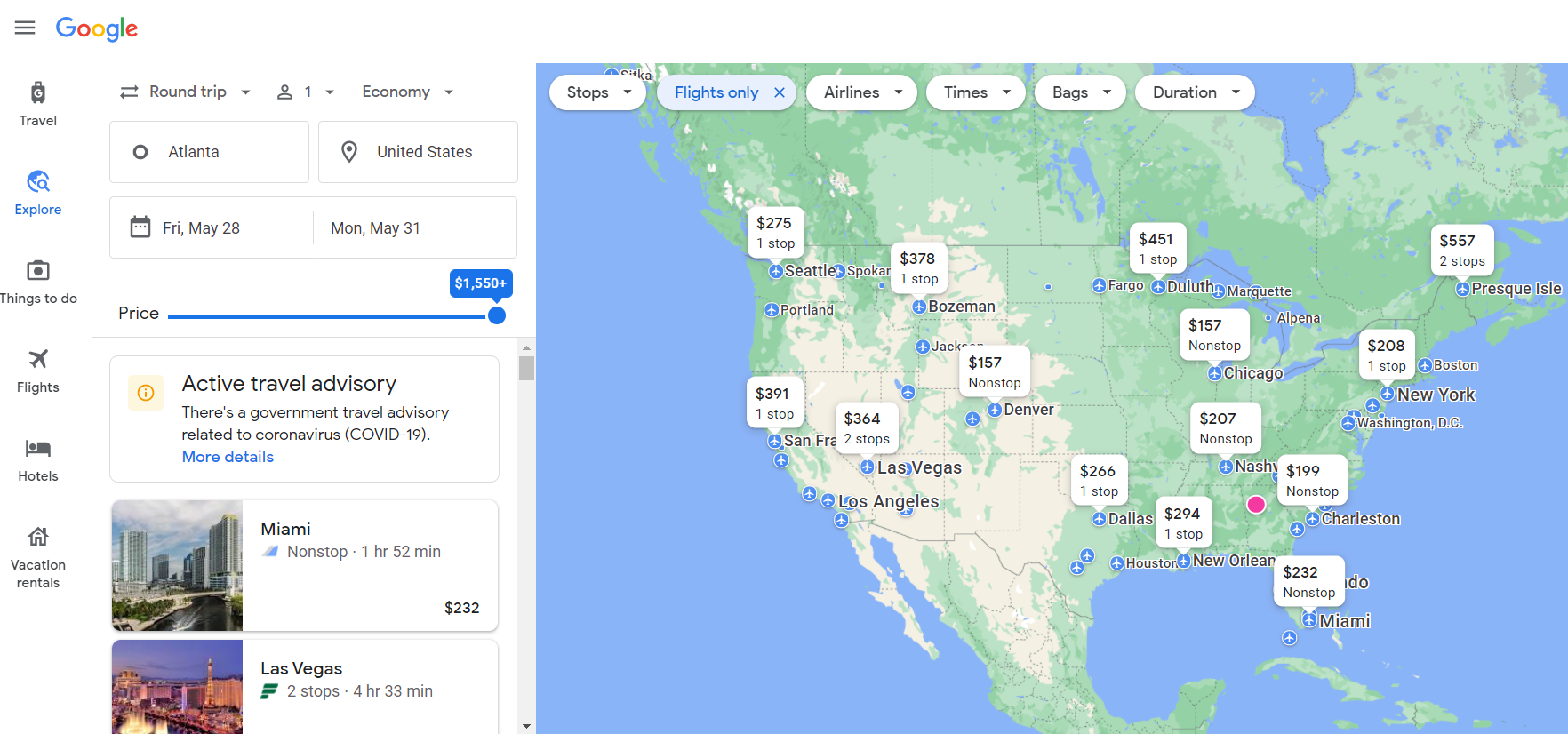1568x734 pixels.
Task: Remove the Flights only filter
Action: point(780,92)
